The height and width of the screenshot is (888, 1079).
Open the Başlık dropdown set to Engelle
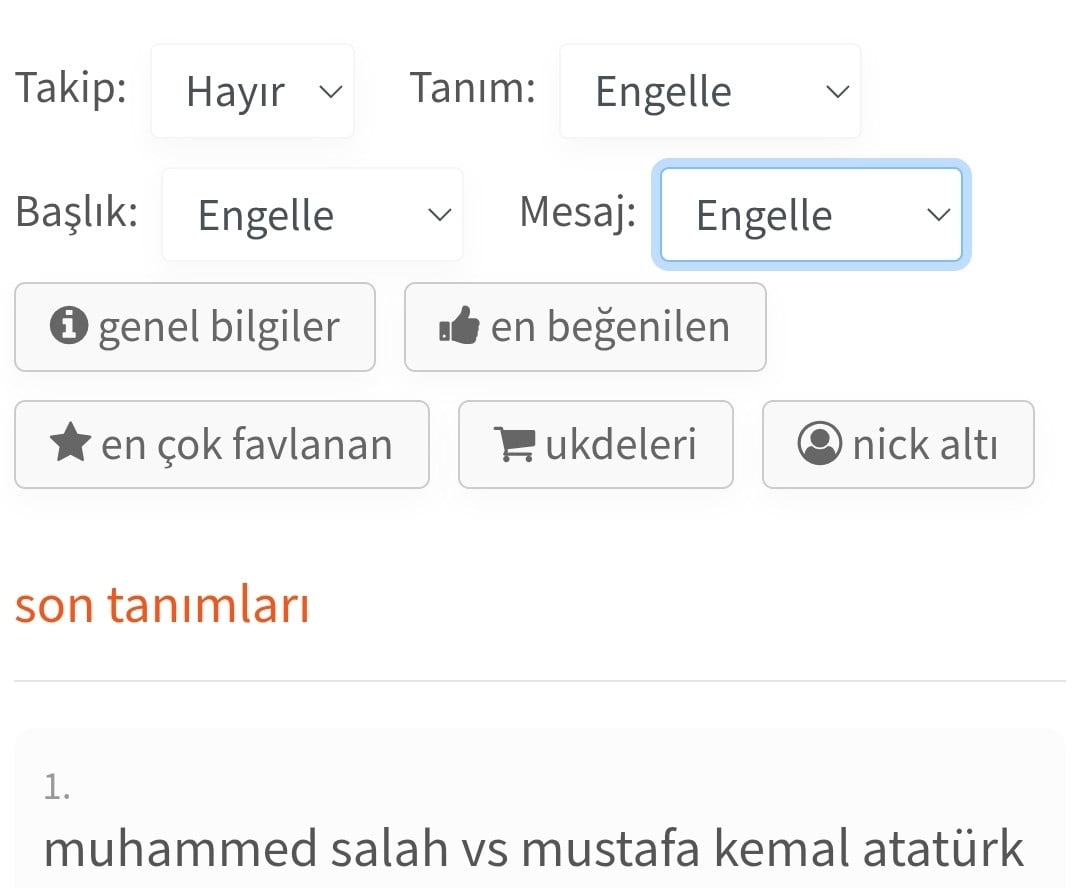[x=312, y=215]
